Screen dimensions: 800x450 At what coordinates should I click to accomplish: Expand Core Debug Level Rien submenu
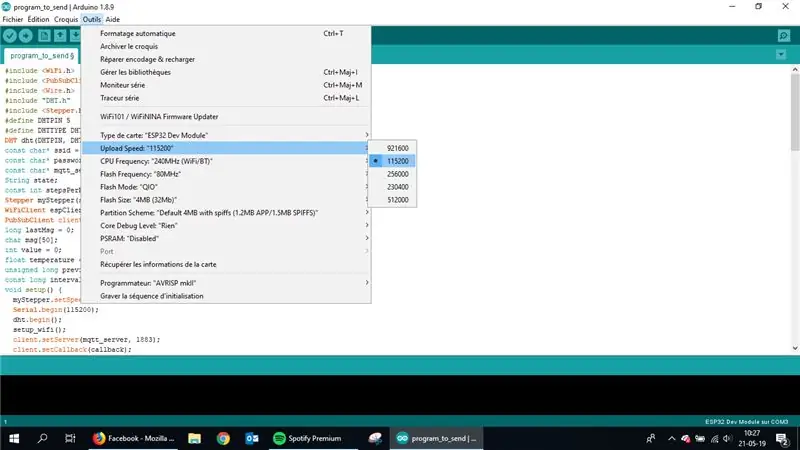[x=226, y=226]
